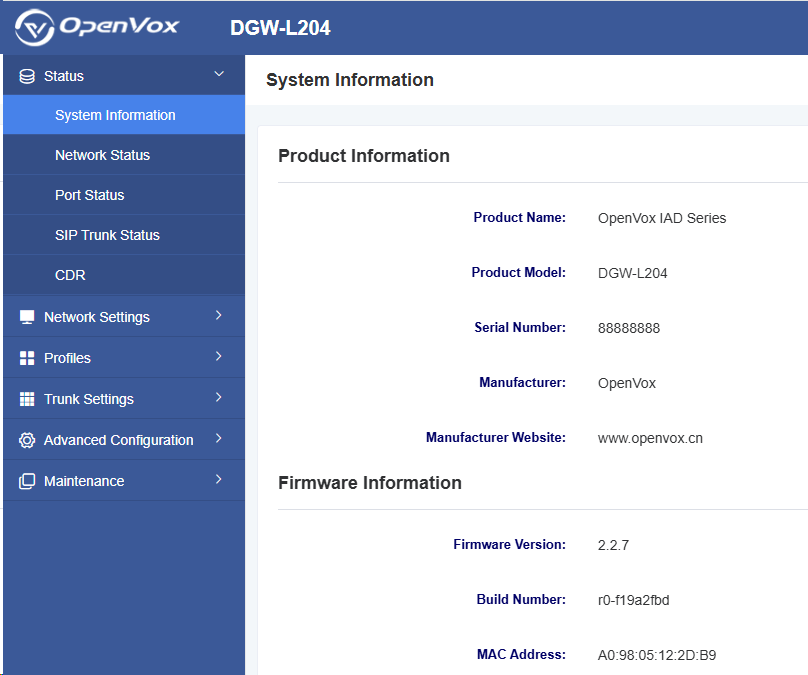Expand the Maintenance chevron

point(219,479)
